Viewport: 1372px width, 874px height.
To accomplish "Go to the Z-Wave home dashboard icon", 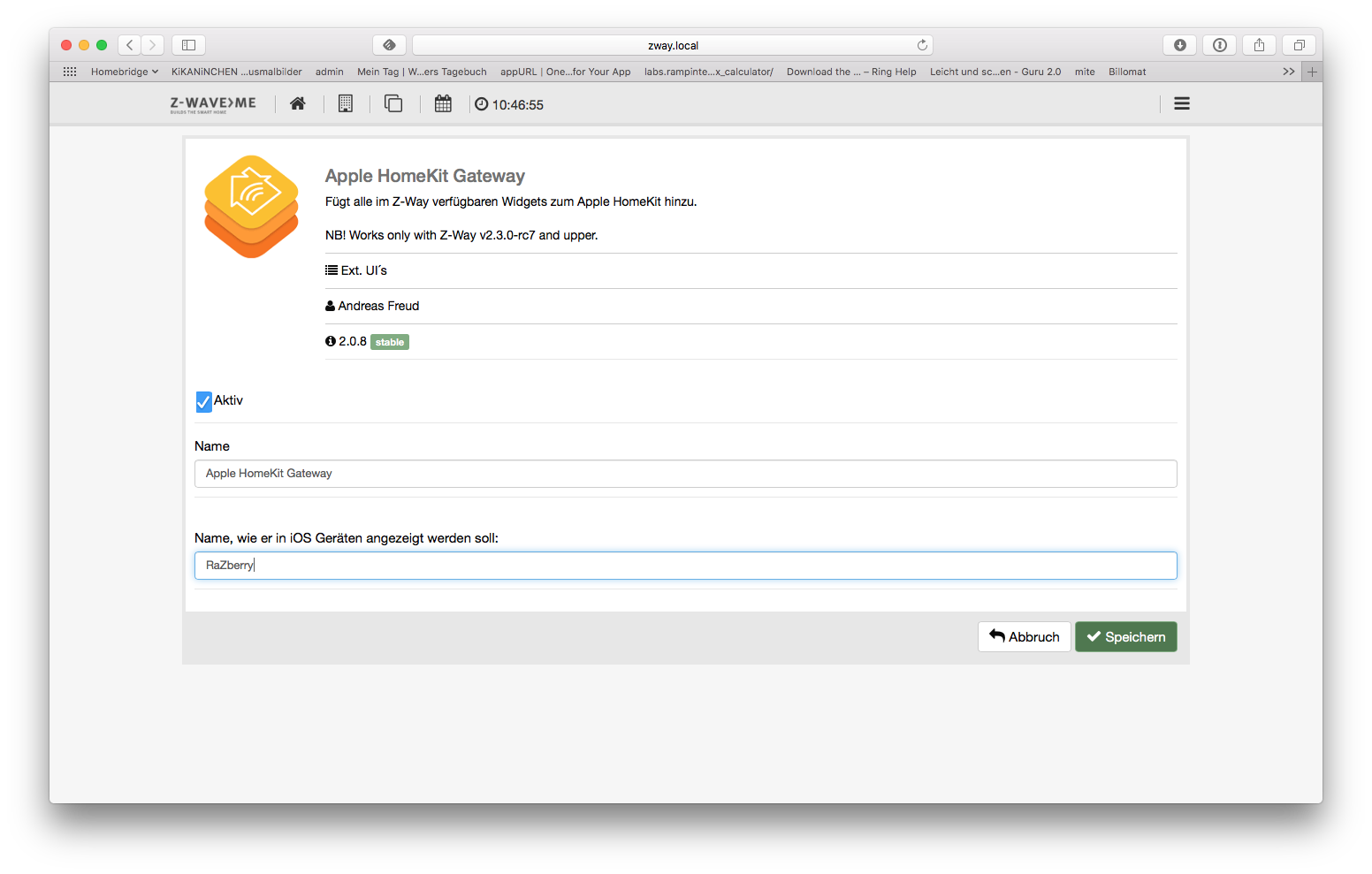I will click(x=298, y=104).
